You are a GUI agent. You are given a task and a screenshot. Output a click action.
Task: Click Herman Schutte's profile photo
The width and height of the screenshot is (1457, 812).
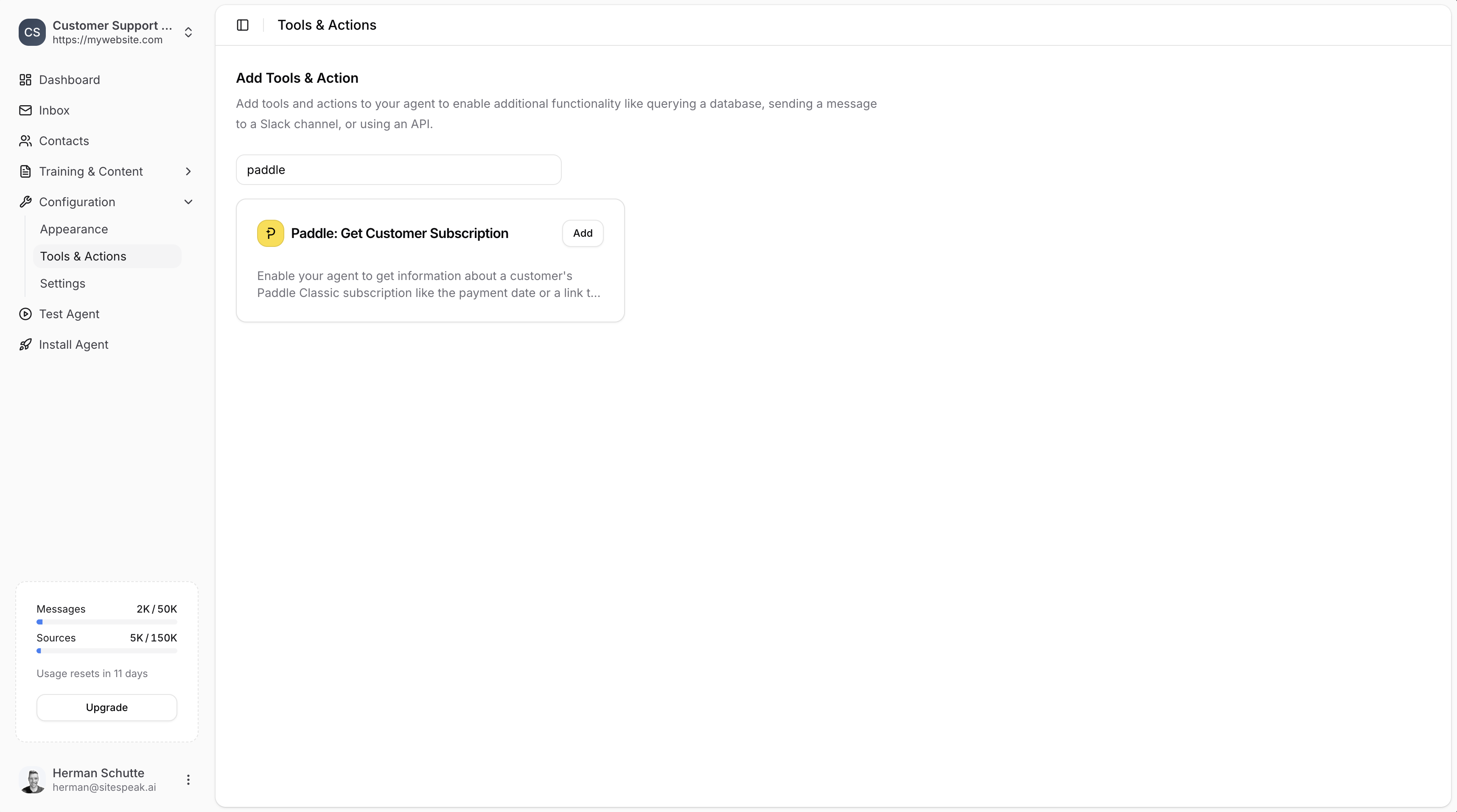32,780
